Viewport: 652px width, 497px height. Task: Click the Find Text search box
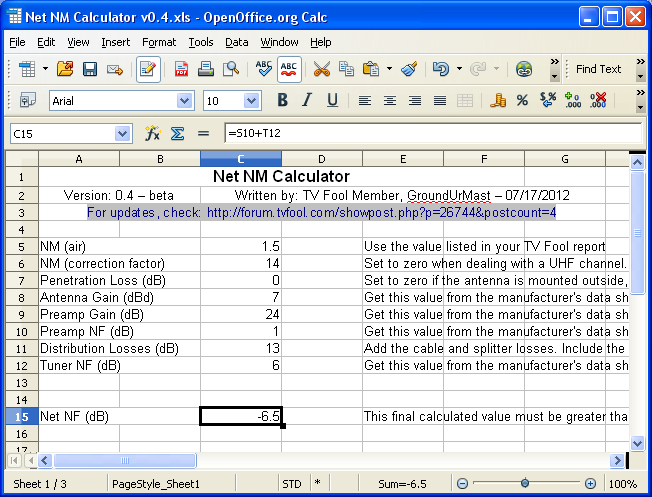click(x=598, y=70)
